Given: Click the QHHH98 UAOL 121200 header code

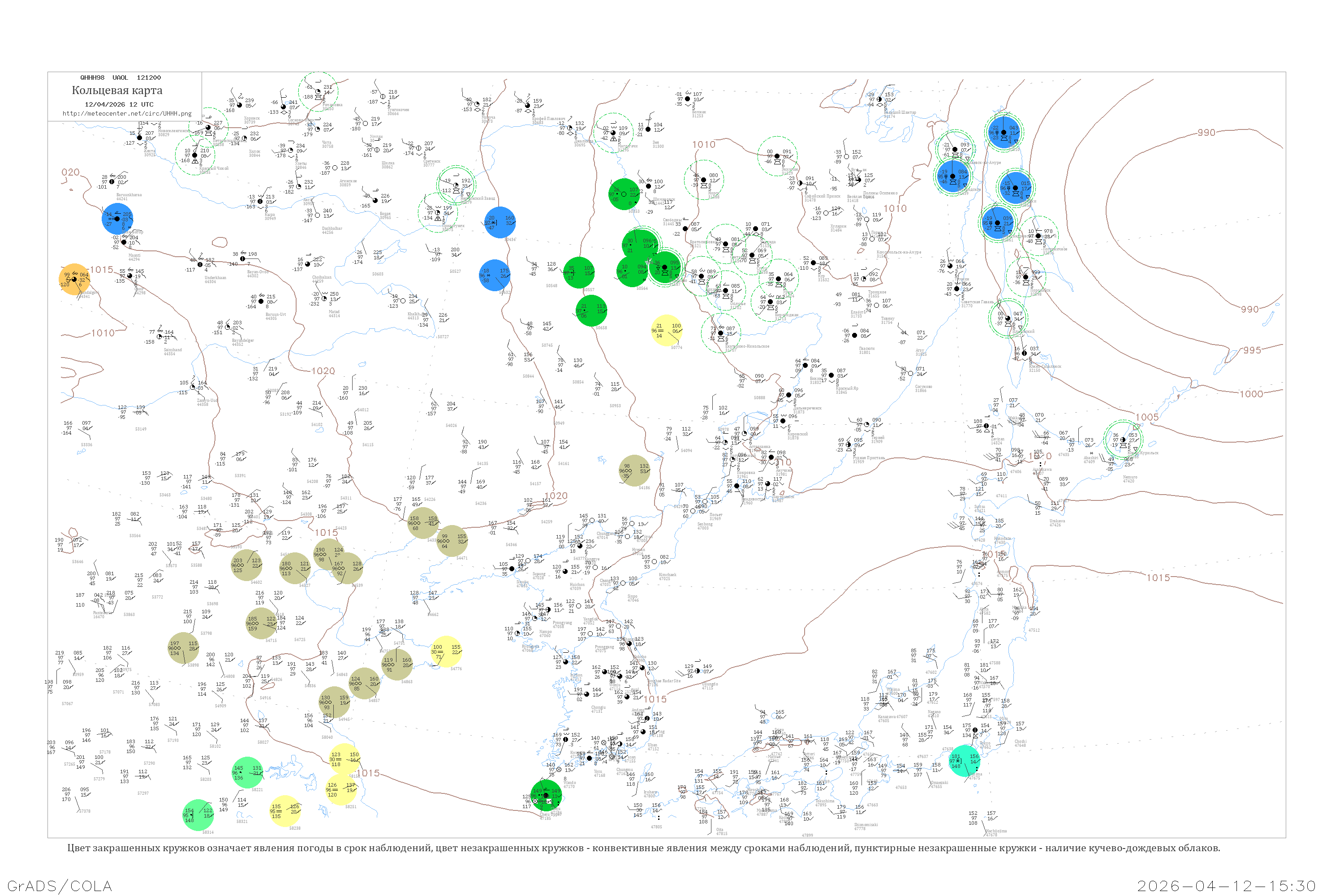Looking at the screenshot, I should [x=120, y=78].
